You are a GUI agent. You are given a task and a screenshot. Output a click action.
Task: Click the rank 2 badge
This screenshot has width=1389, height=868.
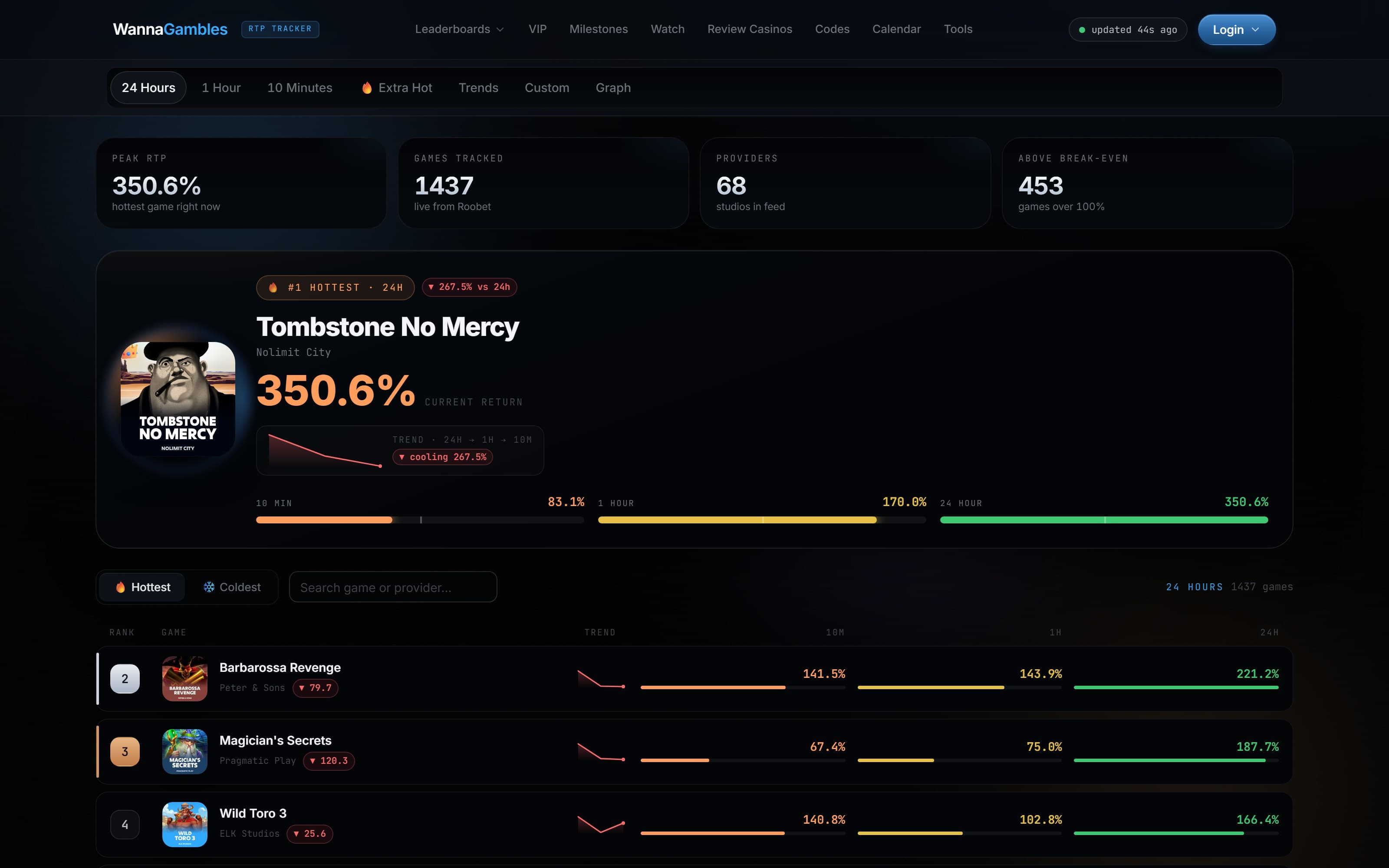coord(125,678)
